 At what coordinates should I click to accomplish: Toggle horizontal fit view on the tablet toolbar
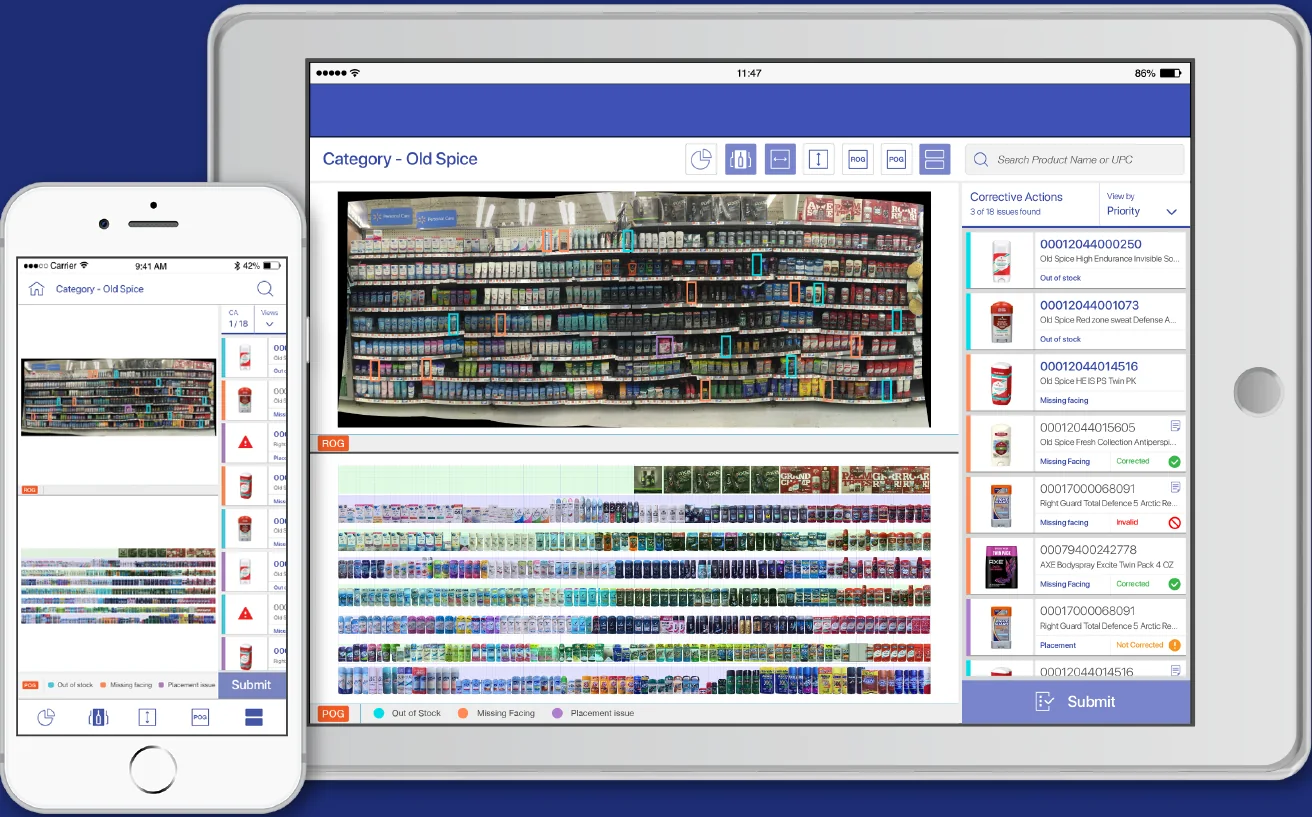point(780,159)
